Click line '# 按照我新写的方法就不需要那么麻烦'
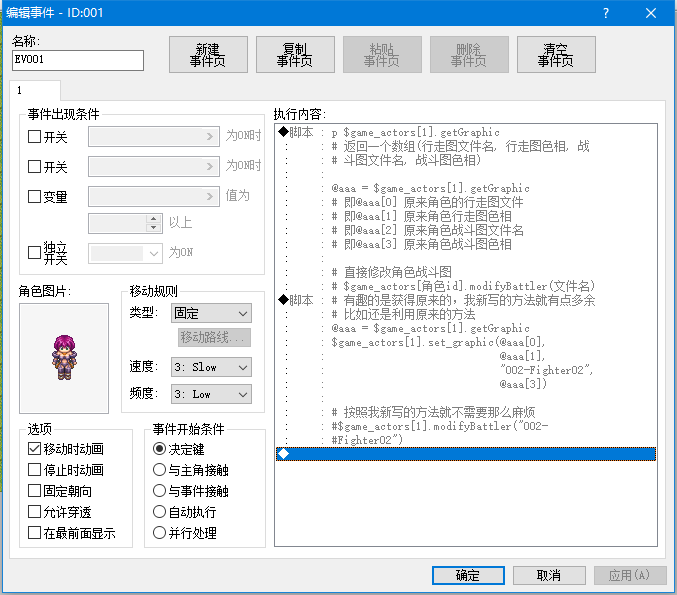Image resolution: width=677 pixels, height=595 pixels. click(x=433, y=412)
